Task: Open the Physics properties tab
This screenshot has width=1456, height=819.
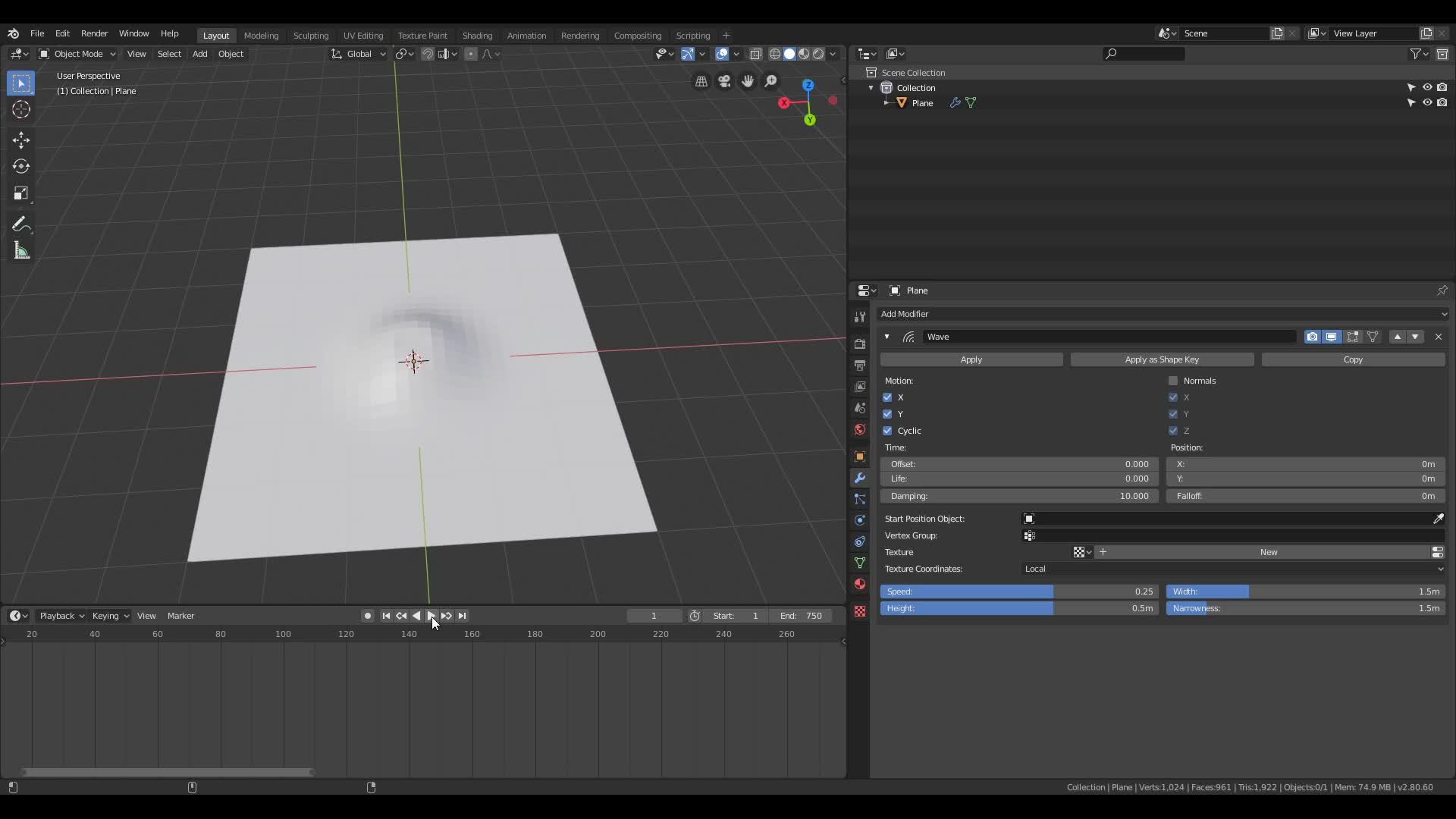Action: (x=859, y=520)
